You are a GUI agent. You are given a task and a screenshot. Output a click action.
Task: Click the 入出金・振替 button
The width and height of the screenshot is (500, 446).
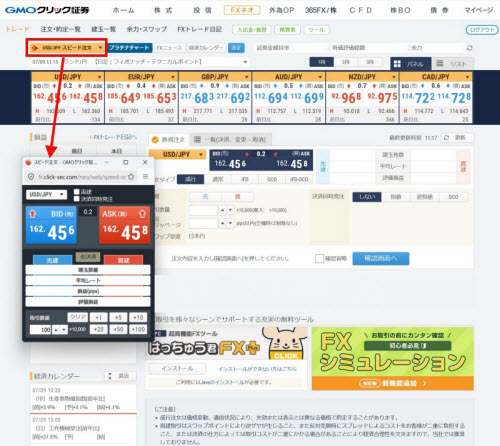pyautogui.click(x=252, y=30)
